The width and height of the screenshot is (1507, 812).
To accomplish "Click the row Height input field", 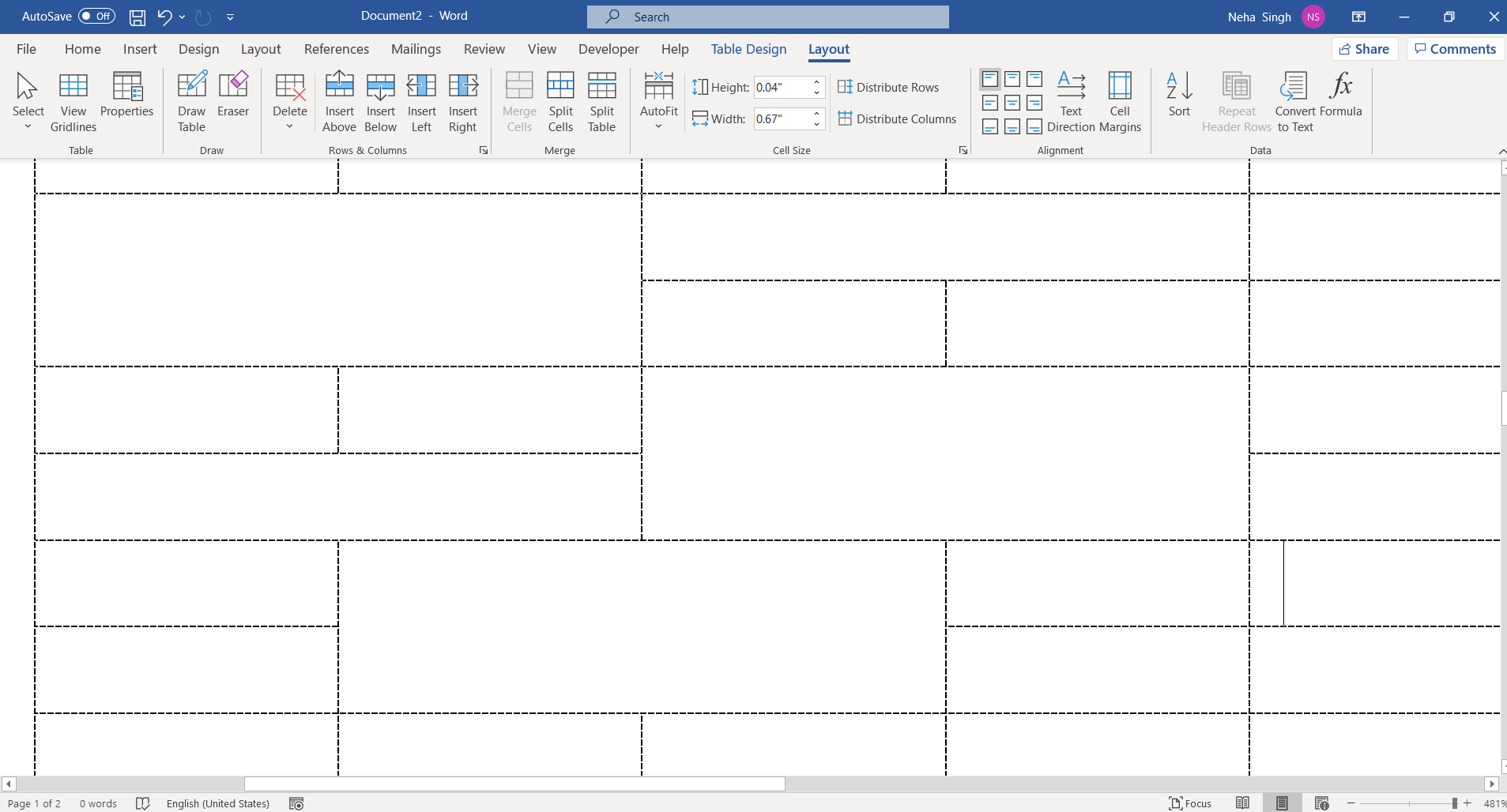I will coord(782,87).
